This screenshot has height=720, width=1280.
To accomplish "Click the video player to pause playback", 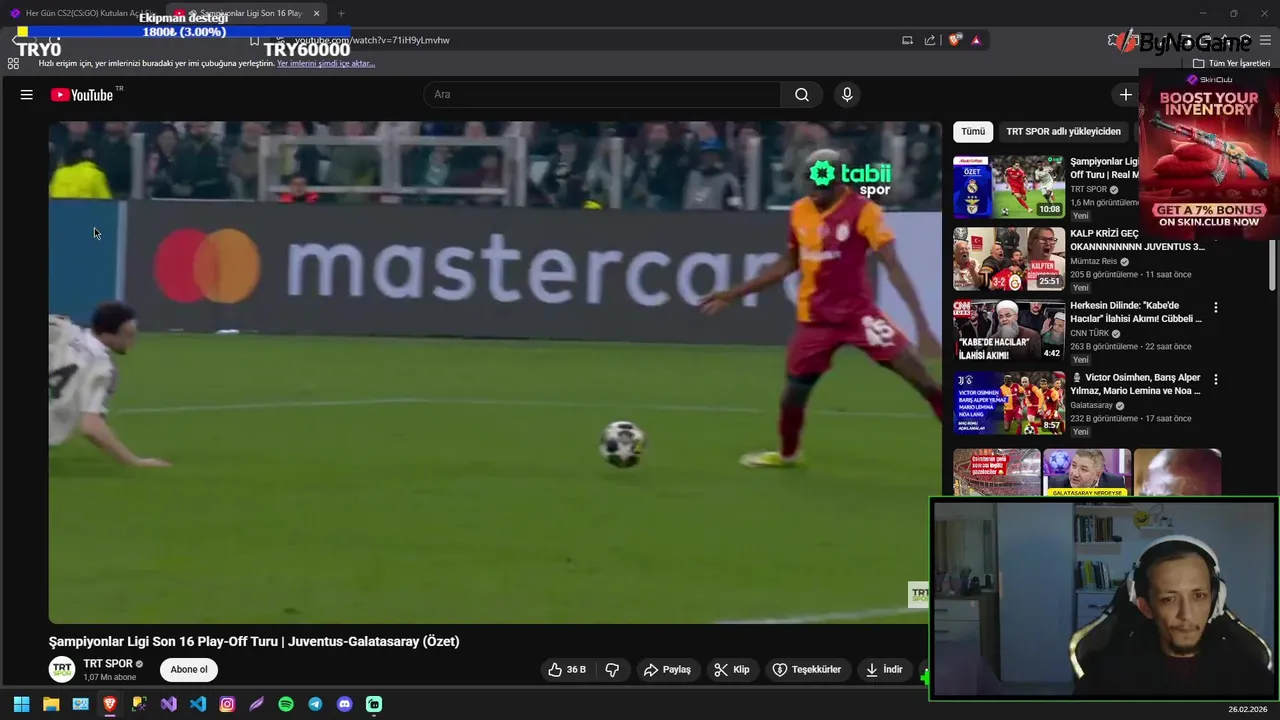I will [495, 372].
